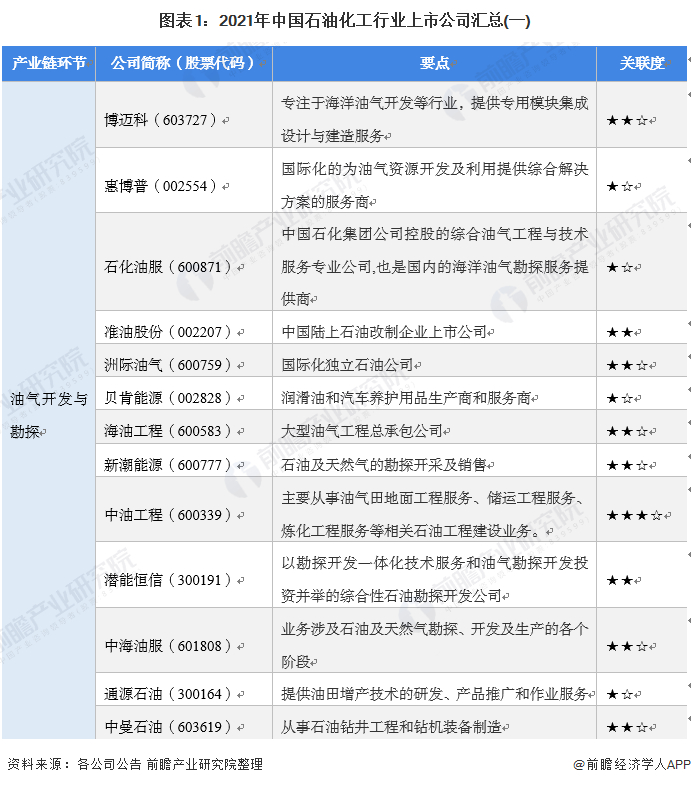Image resolution: width=691 pixels, height=785 pixels.
Task: Select the cell 博迈科（603727）
Action: pos(184,115)
